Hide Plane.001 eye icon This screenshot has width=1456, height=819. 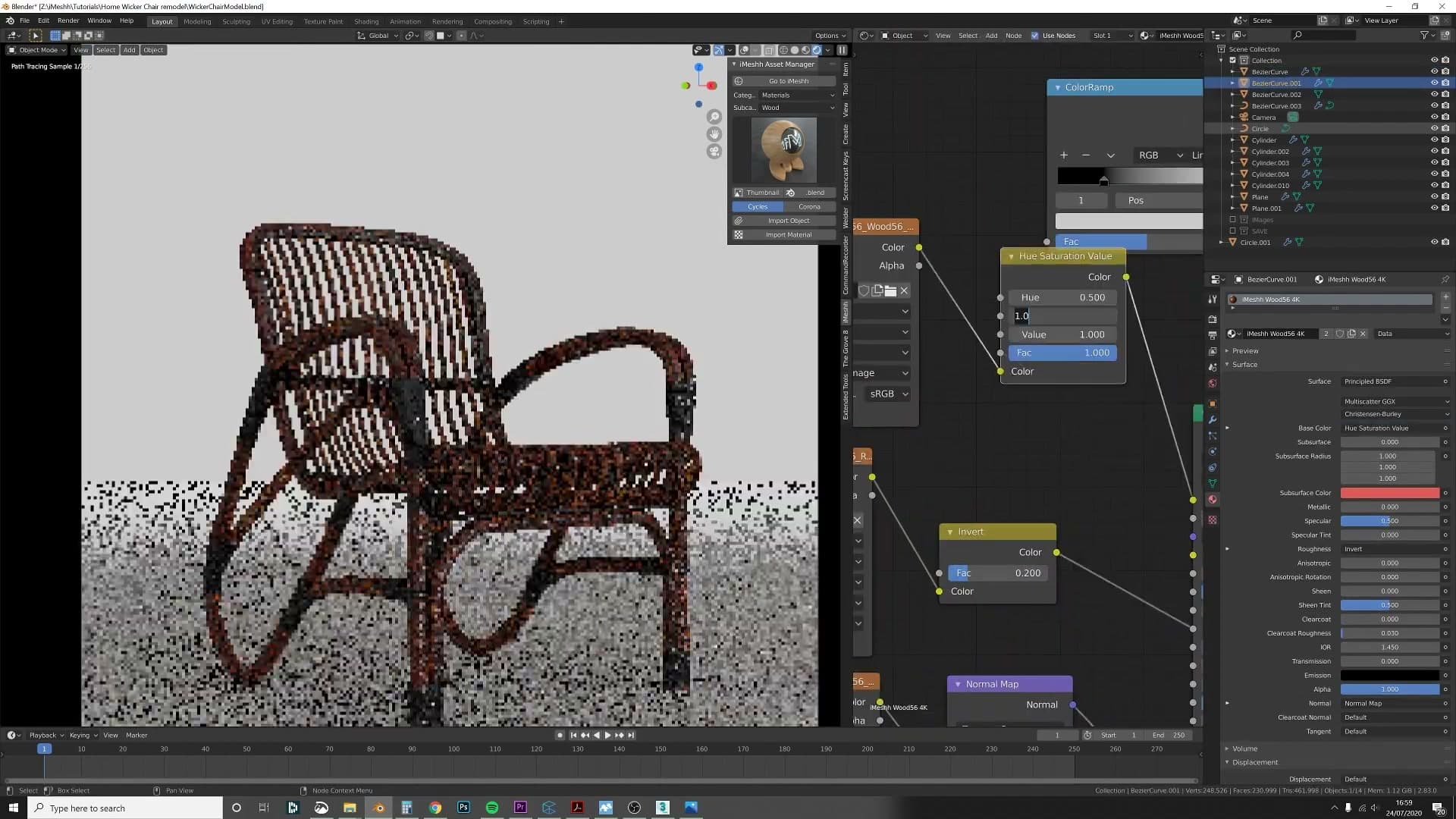(x=1434, y=209)
